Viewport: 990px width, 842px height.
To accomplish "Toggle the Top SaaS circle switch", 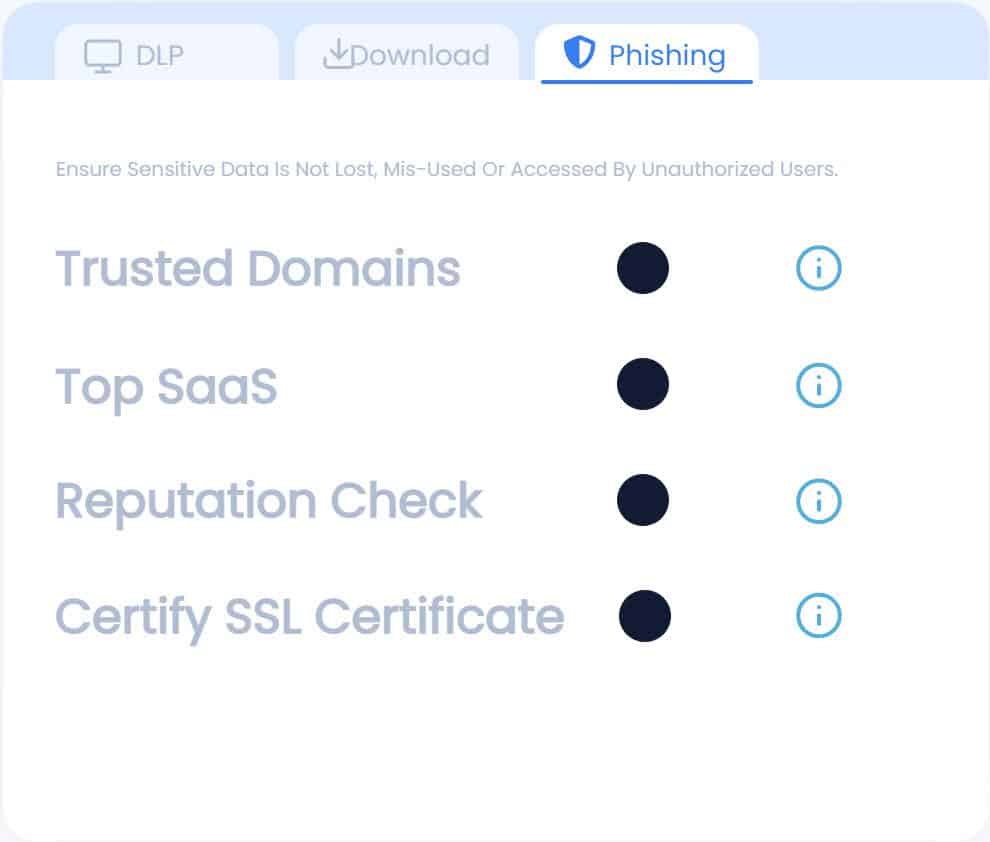I will pos(643,384).
